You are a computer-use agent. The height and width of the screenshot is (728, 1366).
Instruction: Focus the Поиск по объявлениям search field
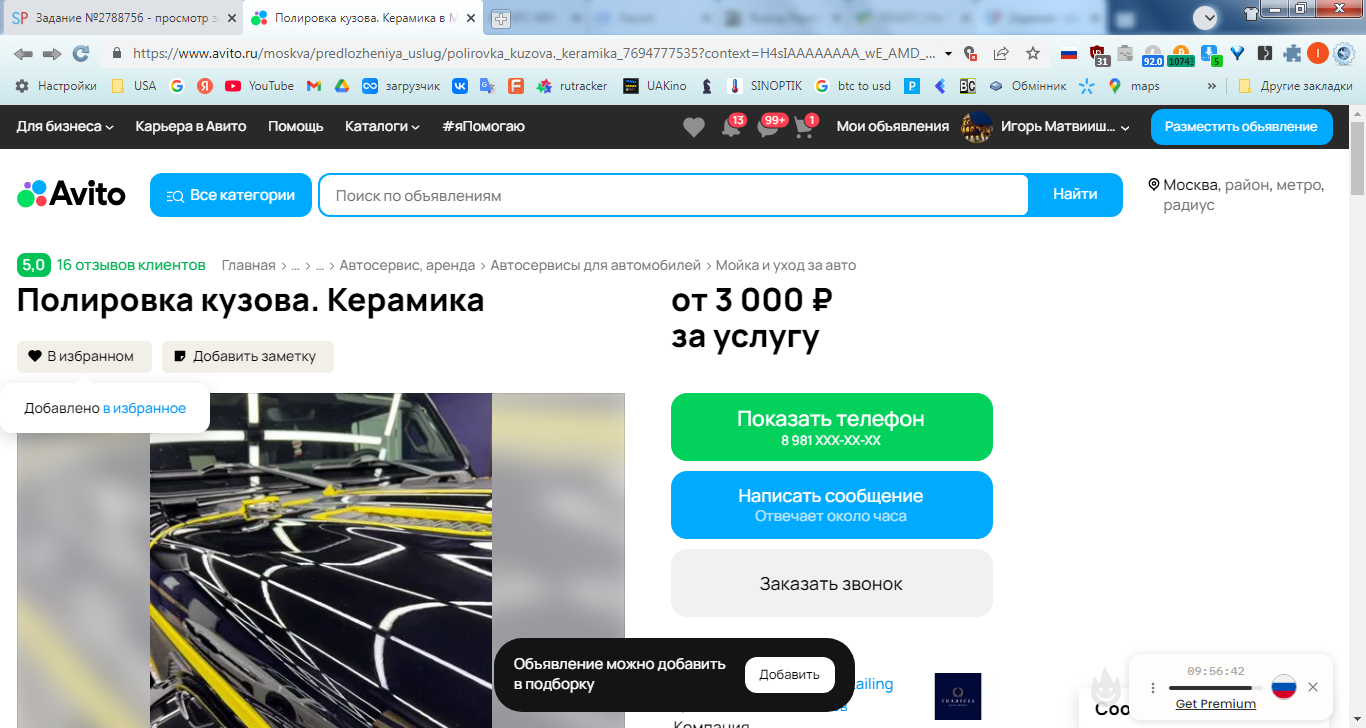pyautogui.click(x=673, y=195)
